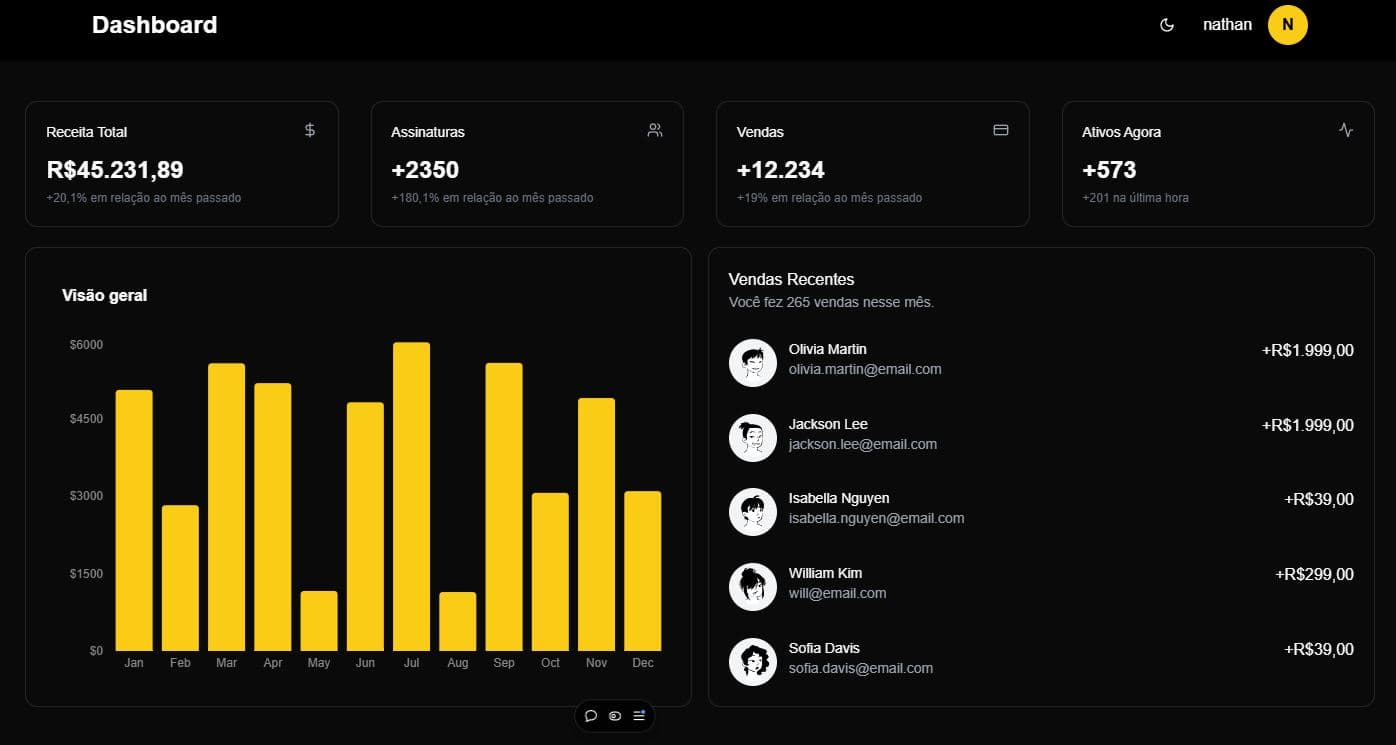1396x745 pixels.
Task: Click the credit card icon on the Vendas card
Action: pos(1000,129)
